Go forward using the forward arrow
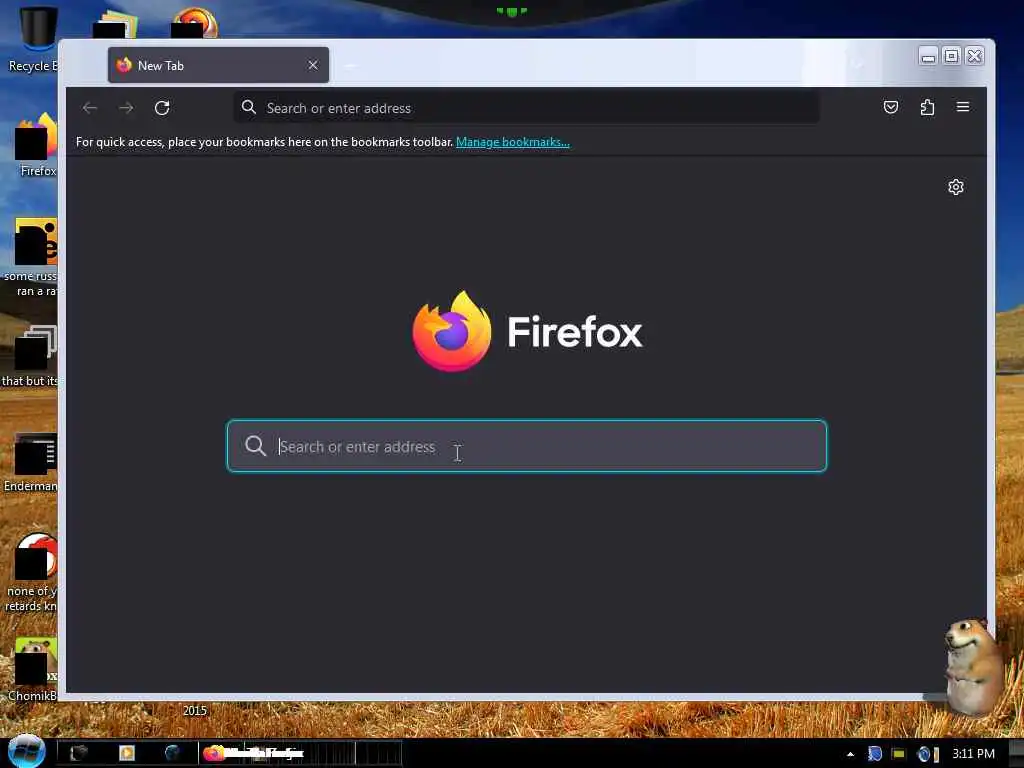This screenshot has width=1024, height=768. coord(126,108)
